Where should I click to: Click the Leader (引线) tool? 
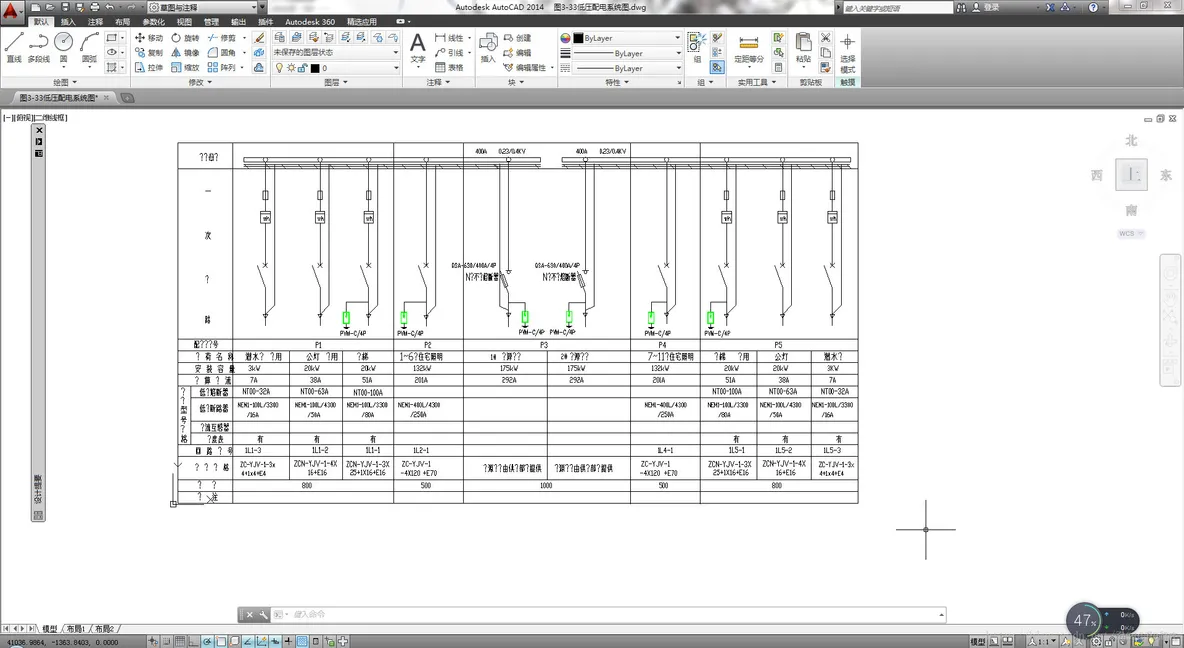tap(449, 53)
